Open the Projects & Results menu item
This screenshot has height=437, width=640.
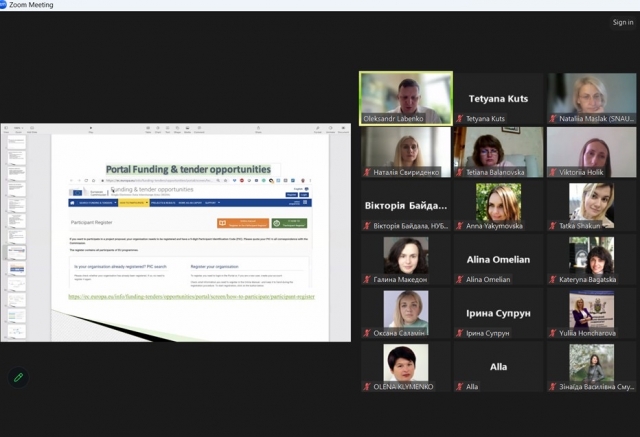coord(163,203)
